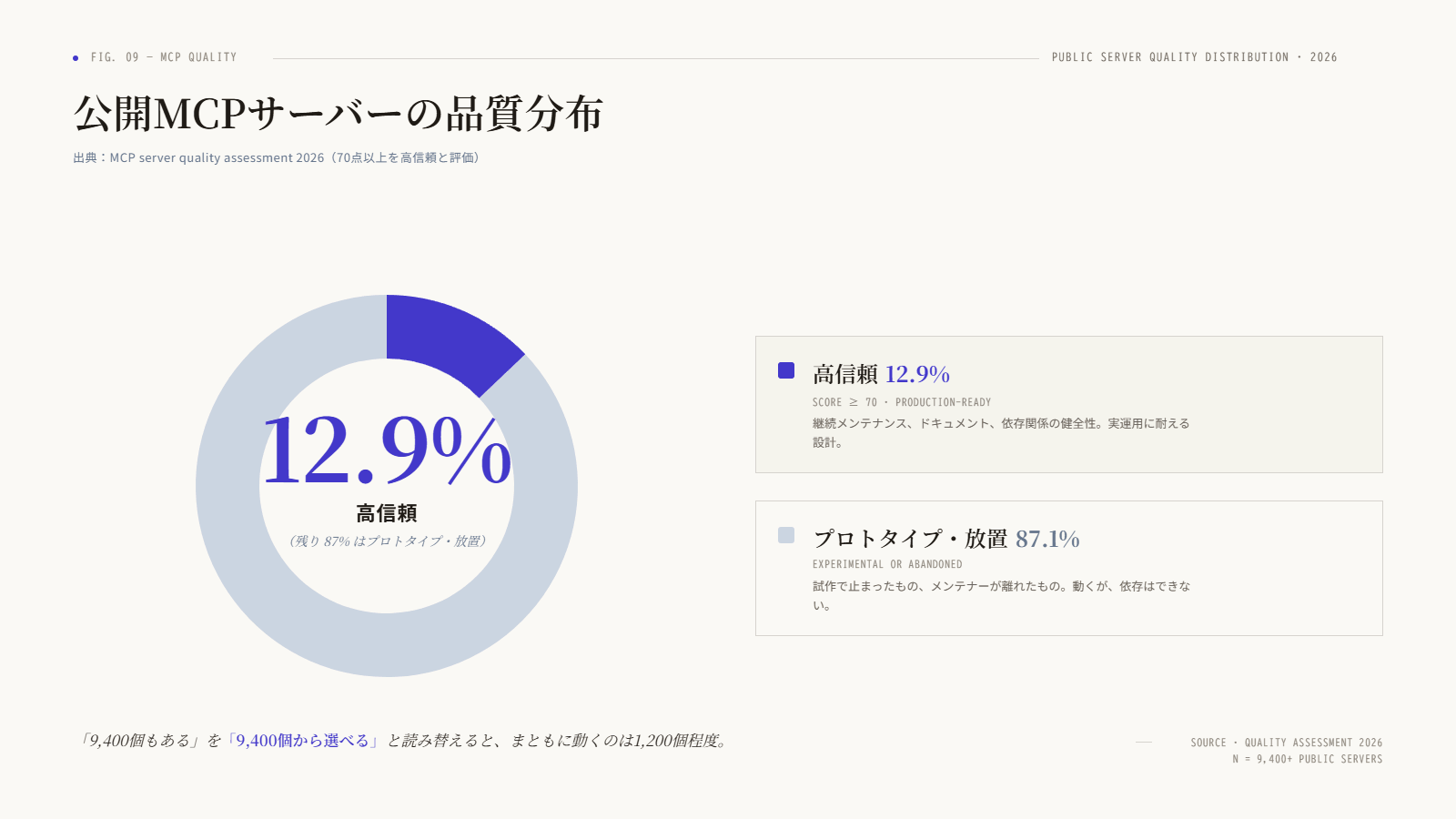The height and width of the screenshot is (819, 1456).
Task: Click the blue dot before FIG. 09
Action: tap(76, 58)
